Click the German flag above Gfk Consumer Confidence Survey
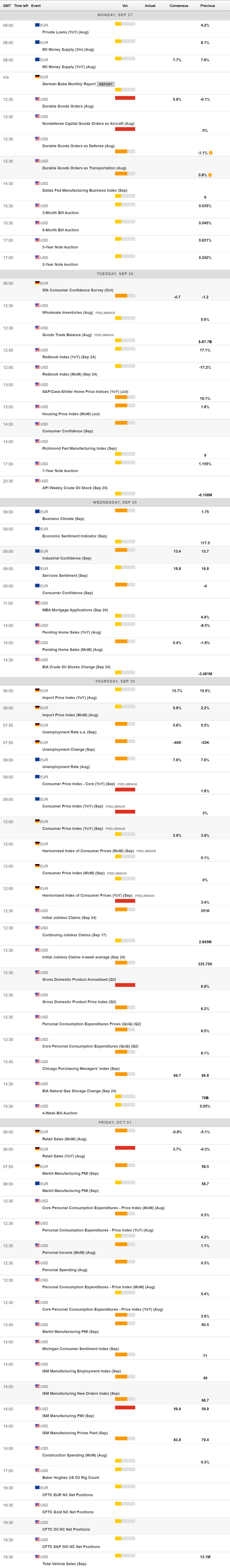 coord(37,283)
